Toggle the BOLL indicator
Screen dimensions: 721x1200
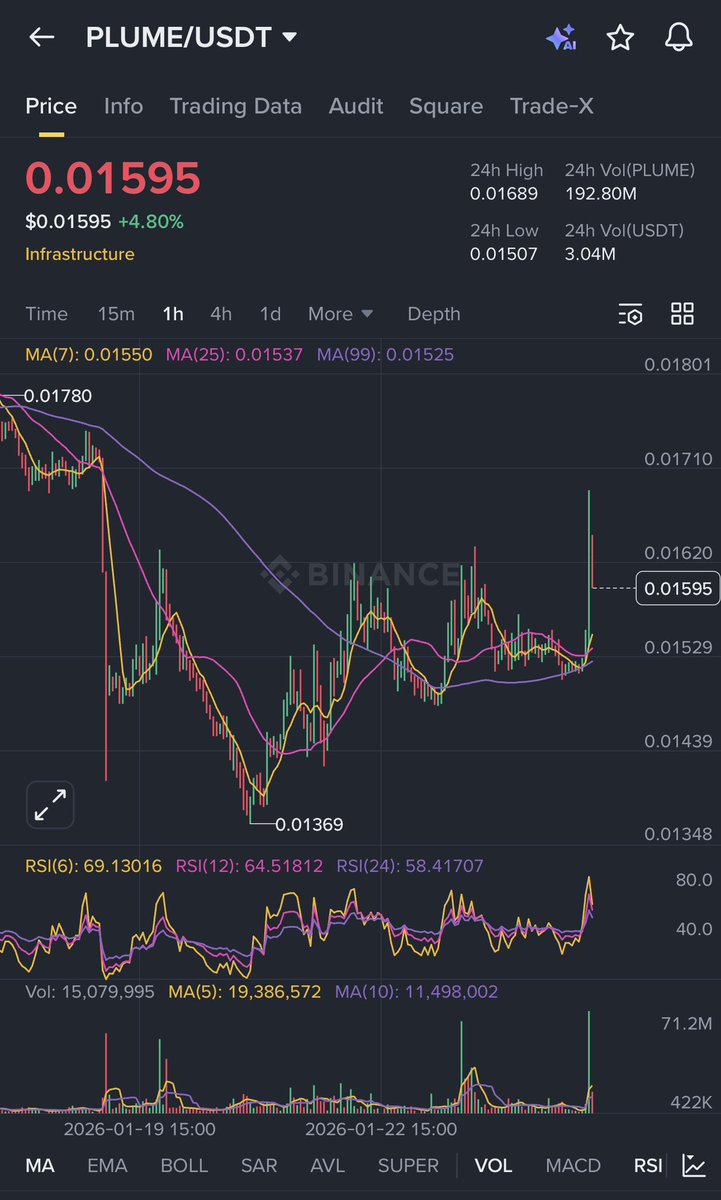(x=184, y=1166)
